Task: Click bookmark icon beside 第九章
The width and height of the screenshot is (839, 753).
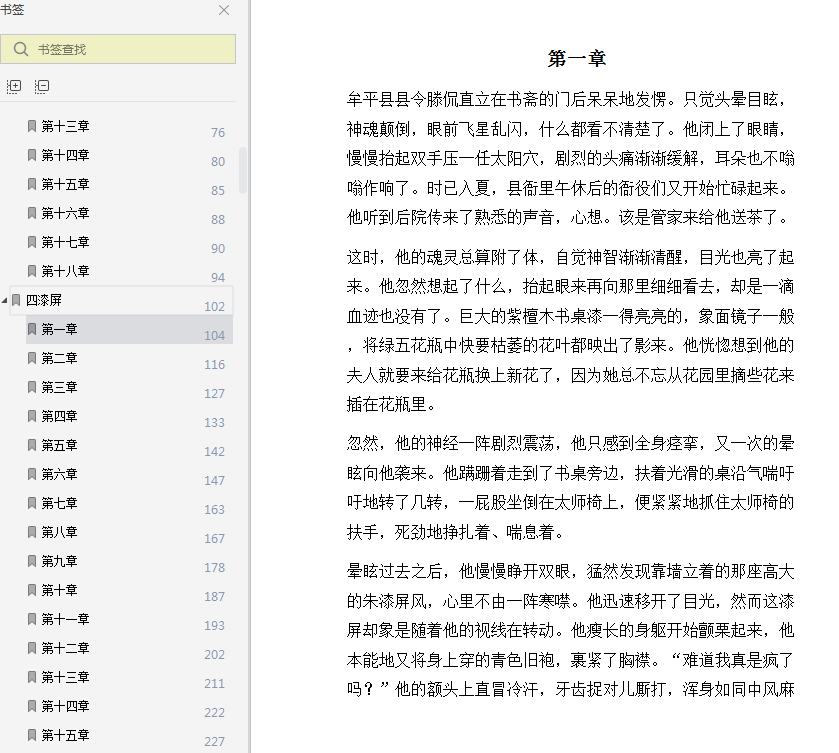Action: pyautogui.click(x=32, y=561)
